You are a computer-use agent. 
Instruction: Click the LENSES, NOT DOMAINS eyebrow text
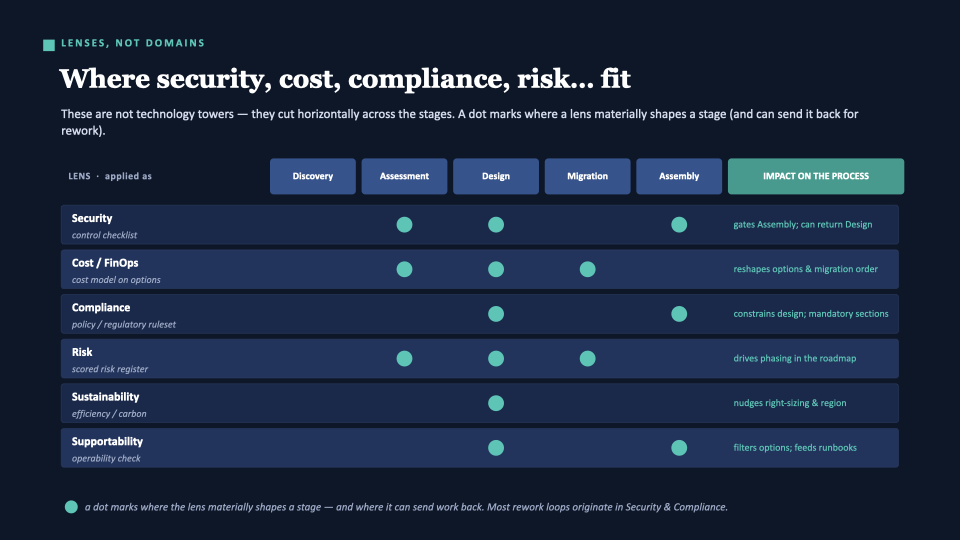point(133,43)
